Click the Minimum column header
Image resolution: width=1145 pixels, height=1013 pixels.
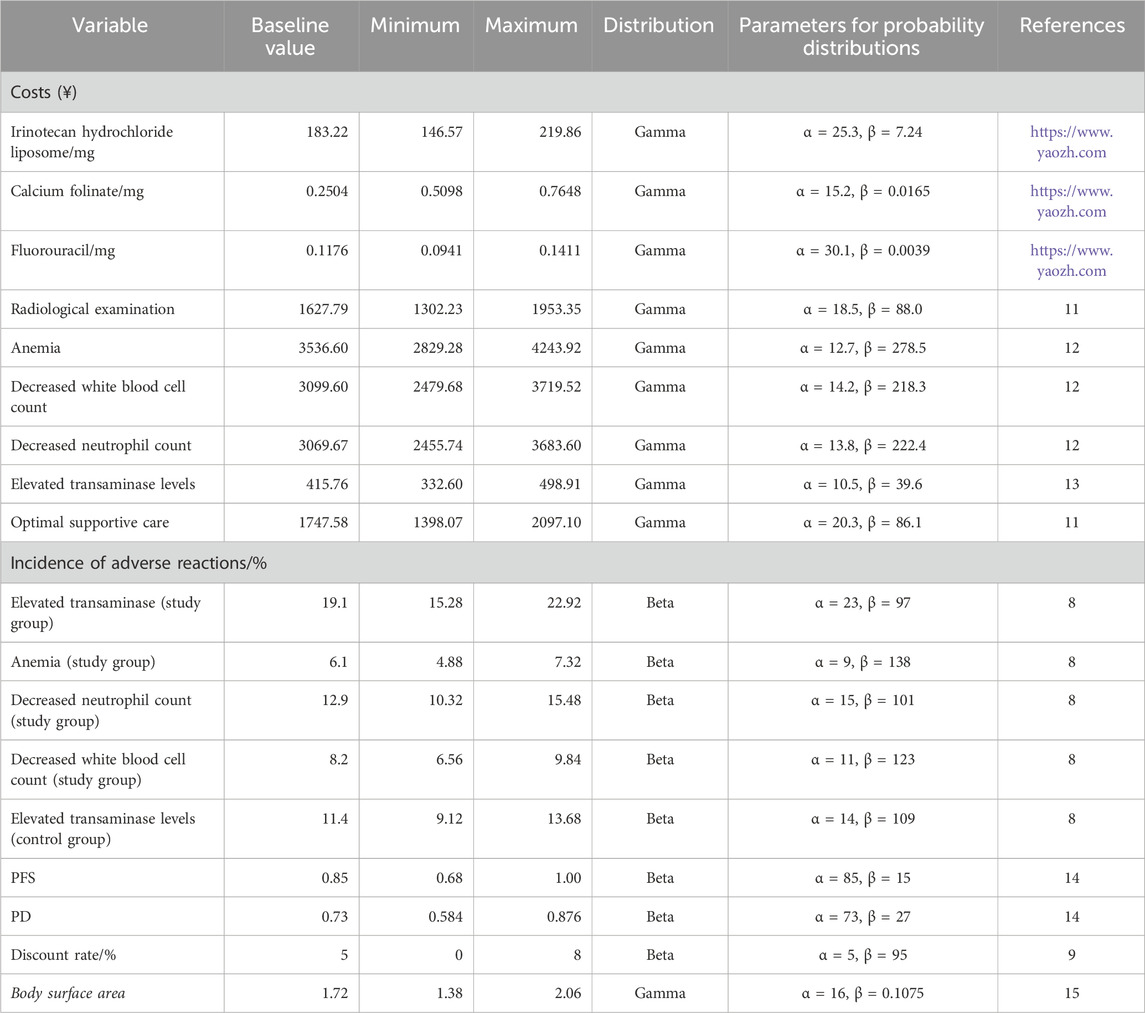[x=415, y=25]
